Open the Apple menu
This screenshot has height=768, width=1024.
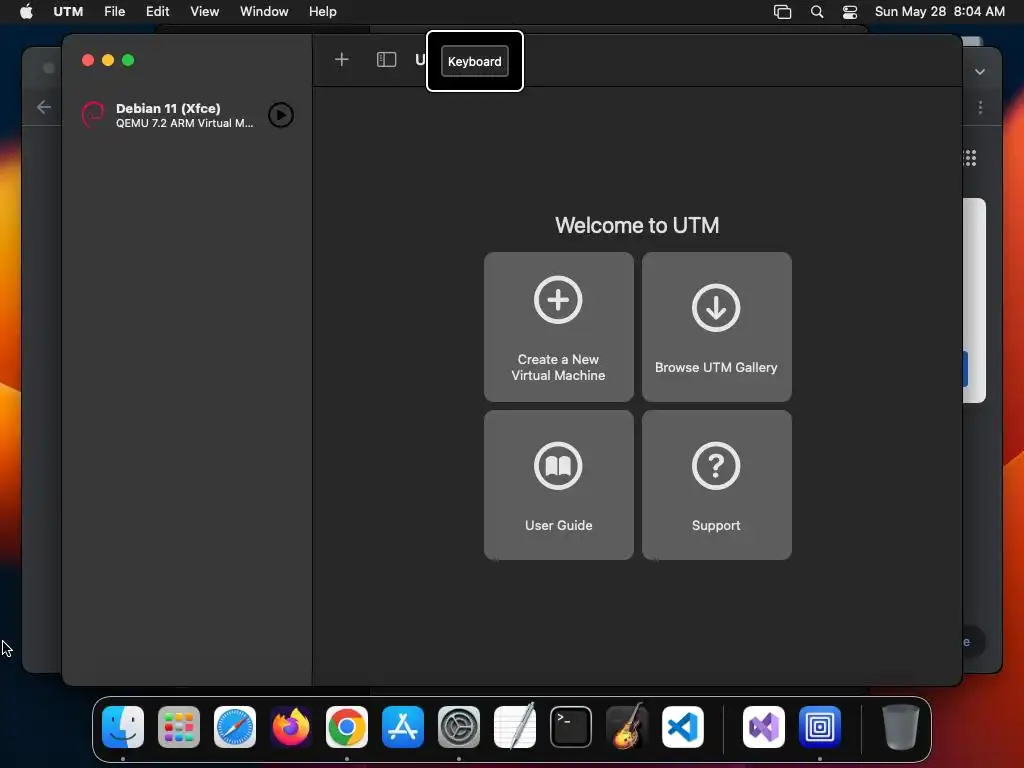(x=26, y=12)
